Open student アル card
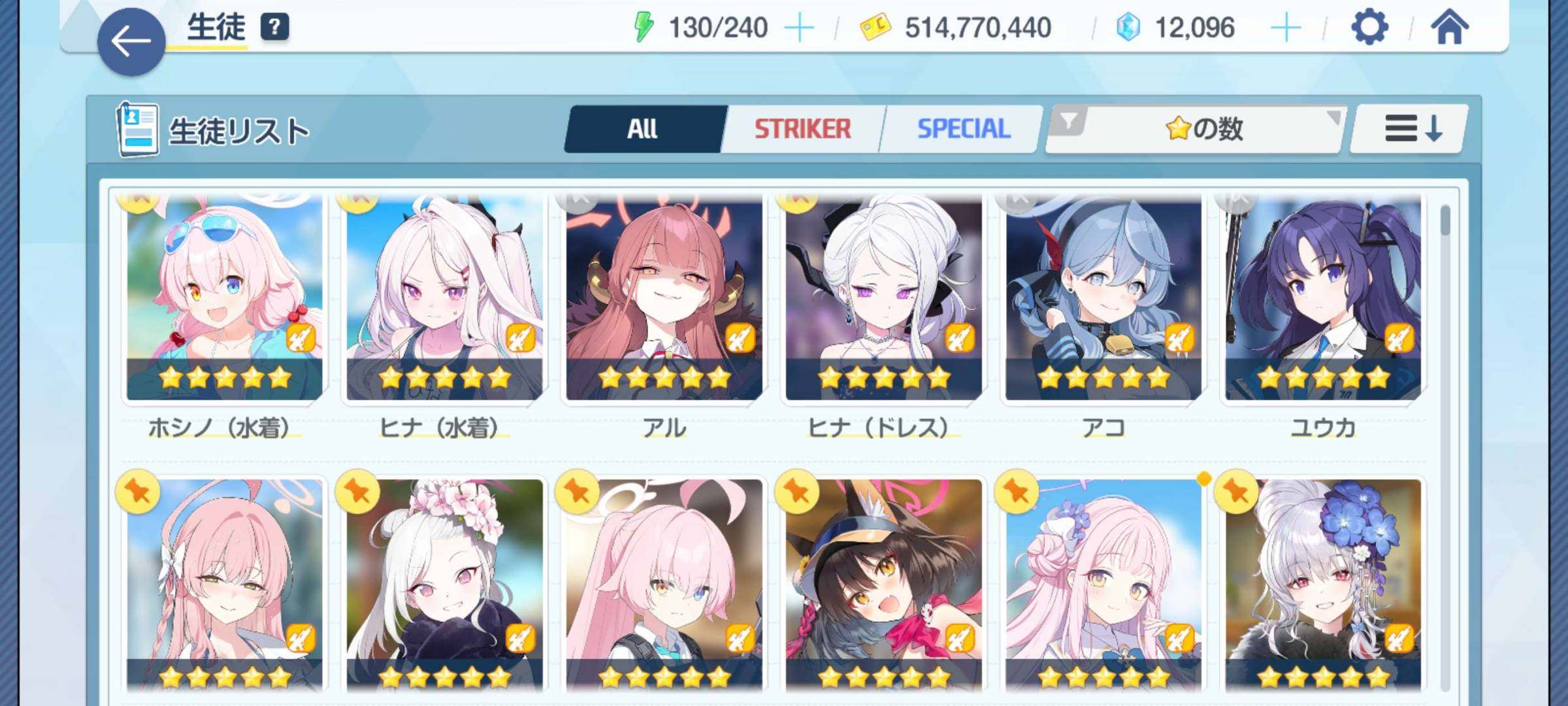This screenshot has height=706, width=1568. 664,314
